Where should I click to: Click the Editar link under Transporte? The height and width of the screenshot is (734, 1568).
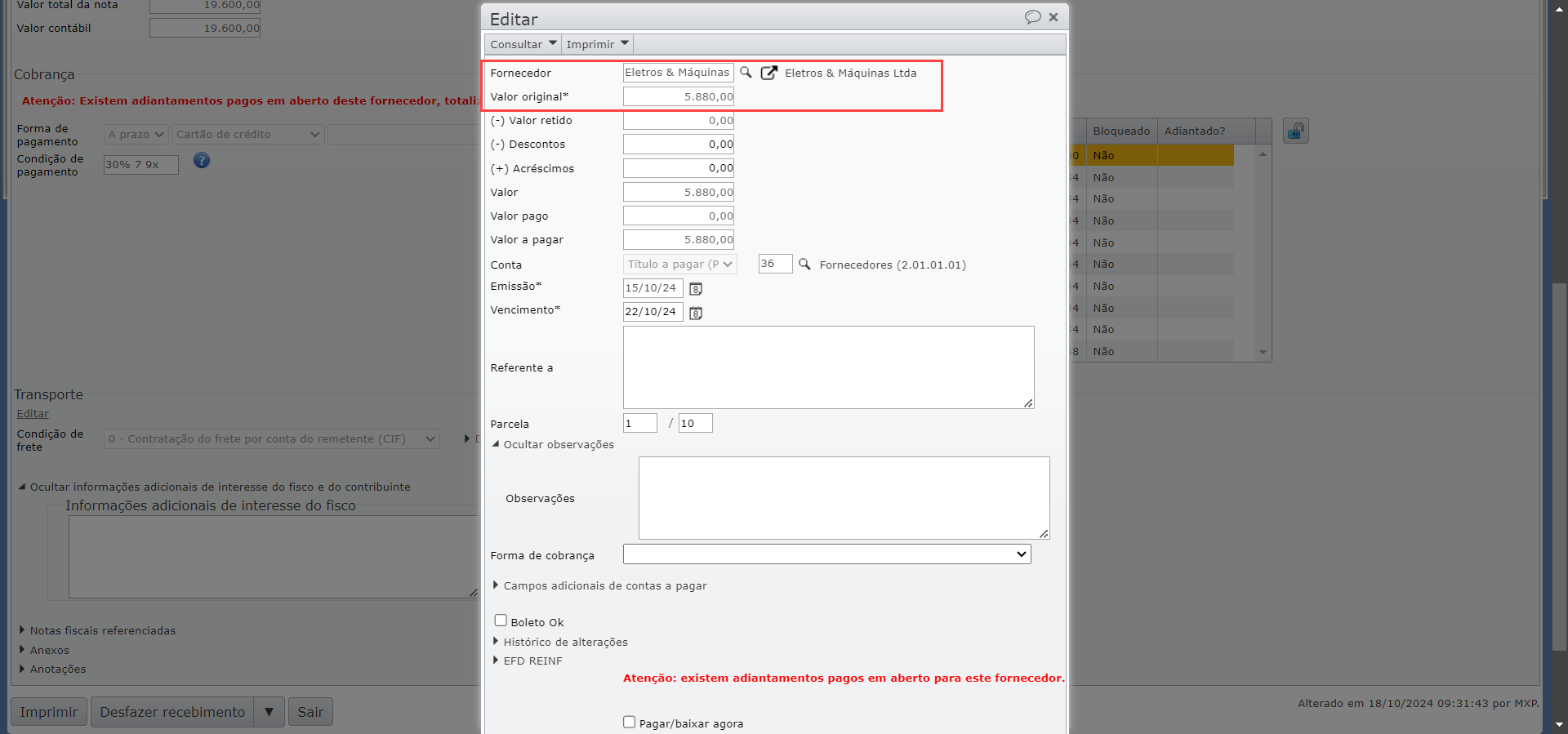33,414
